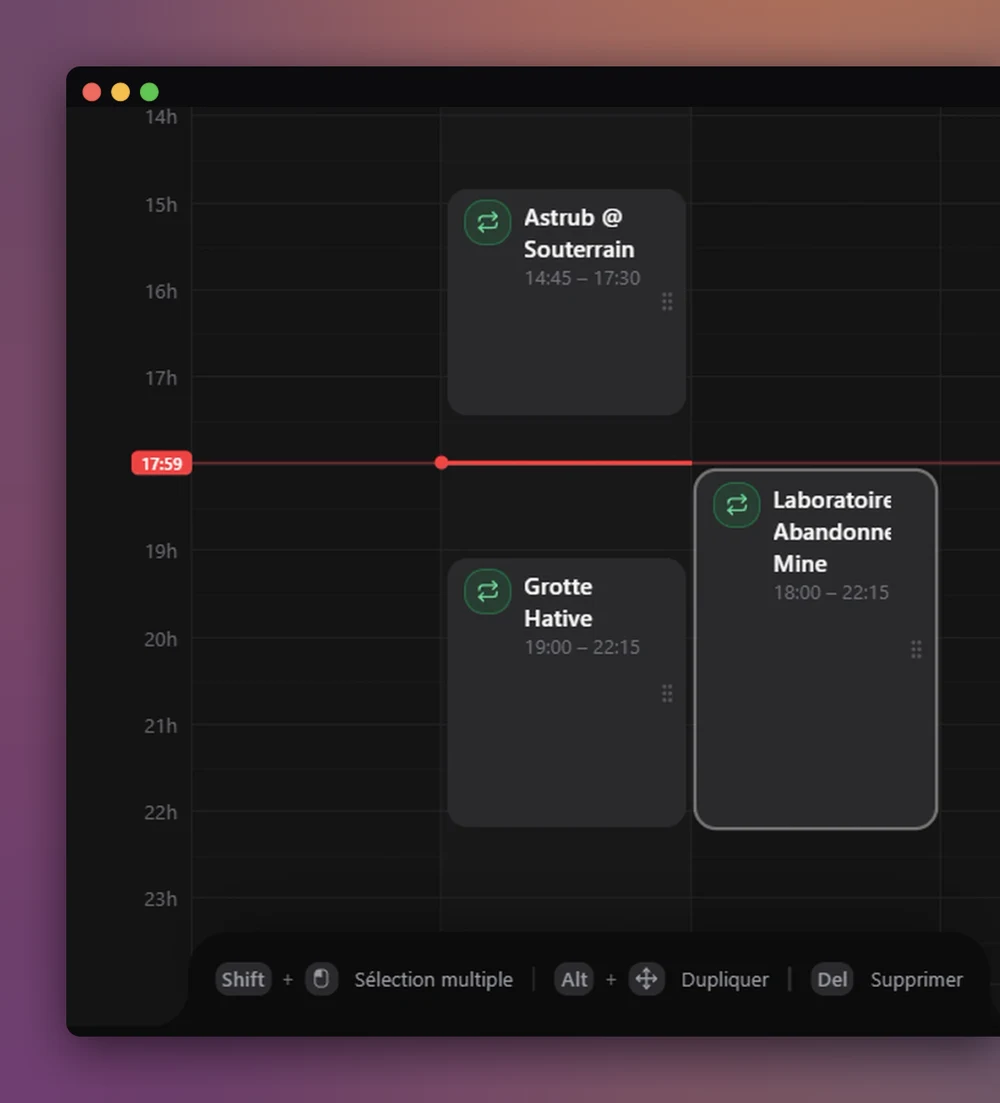Click the 14h hour label

click(161, 117)
